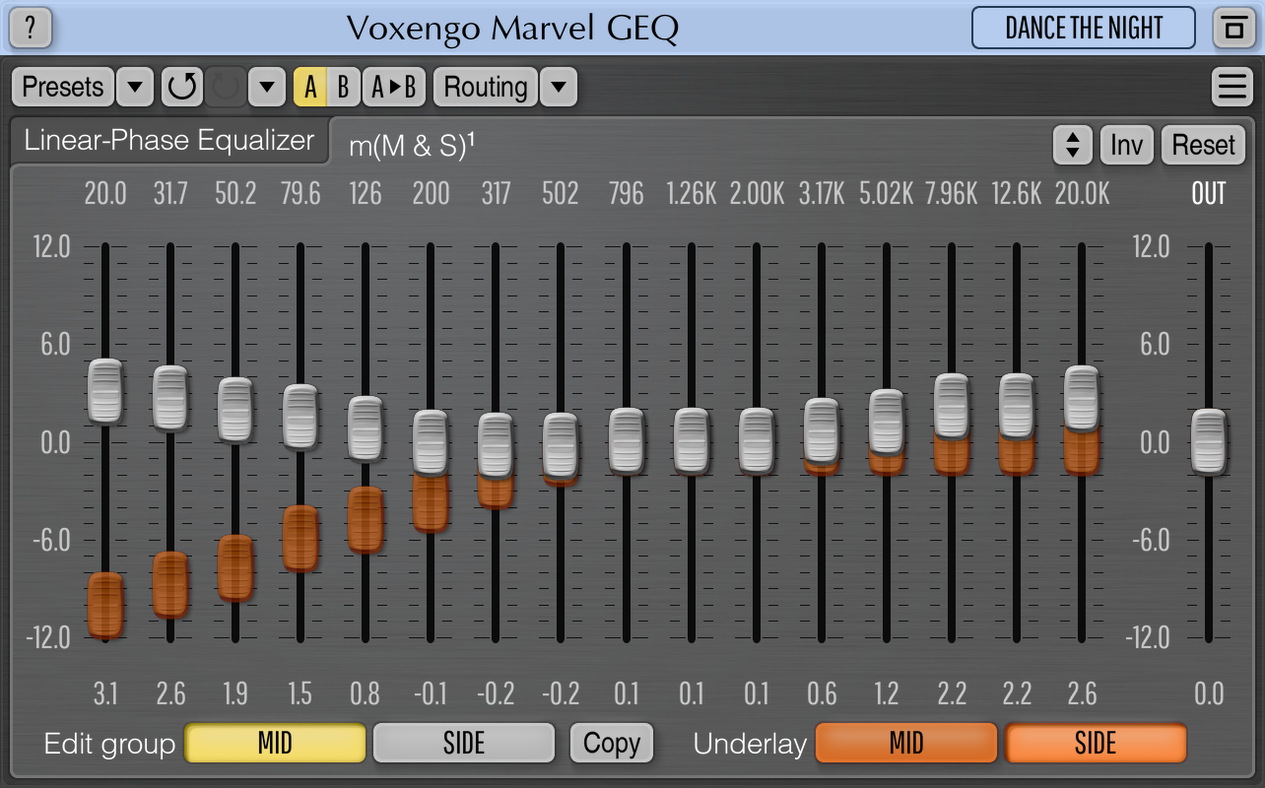The width and height of the screenshot is (1265, 788).
Task: Expand the Routing dropdown arrow
Action: pos(559,87)
